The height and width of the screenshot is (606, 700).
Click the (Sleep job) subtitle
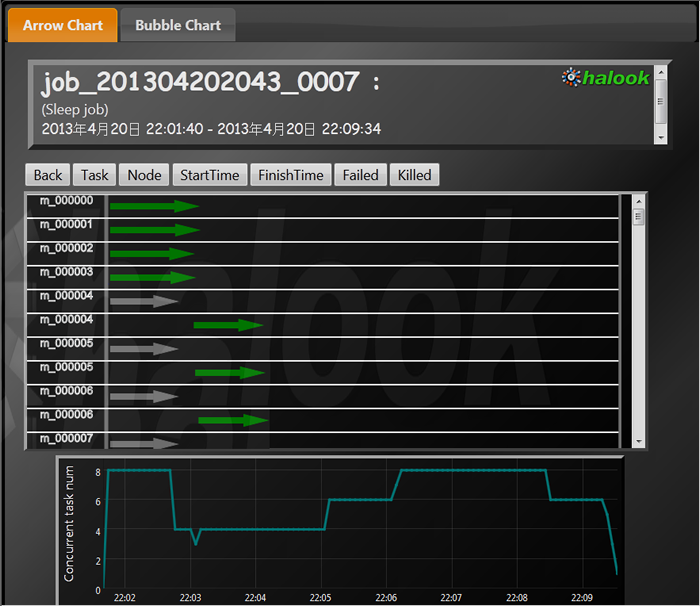click(75, 109)
